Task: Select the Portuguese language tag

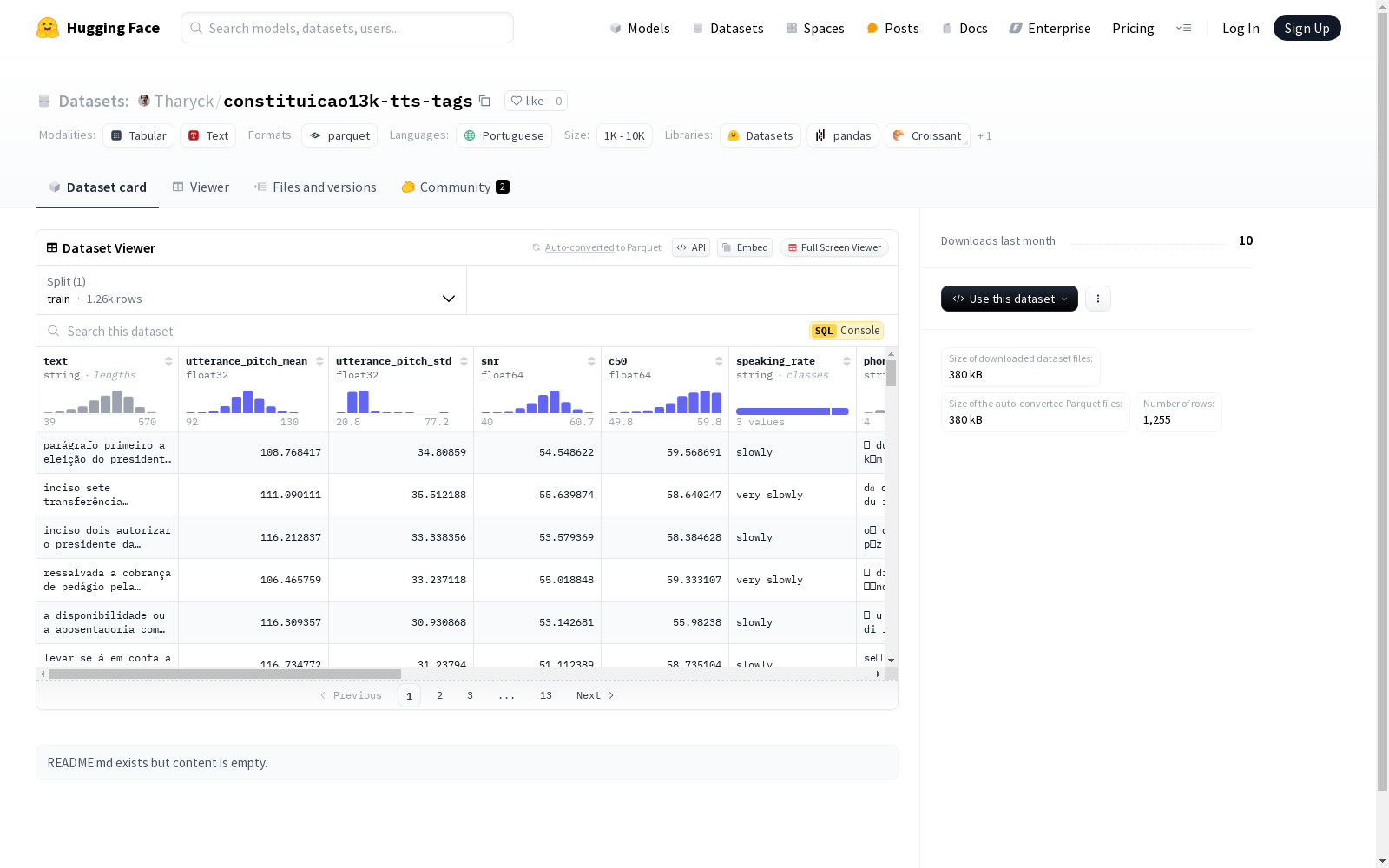Action: (504, 135)
